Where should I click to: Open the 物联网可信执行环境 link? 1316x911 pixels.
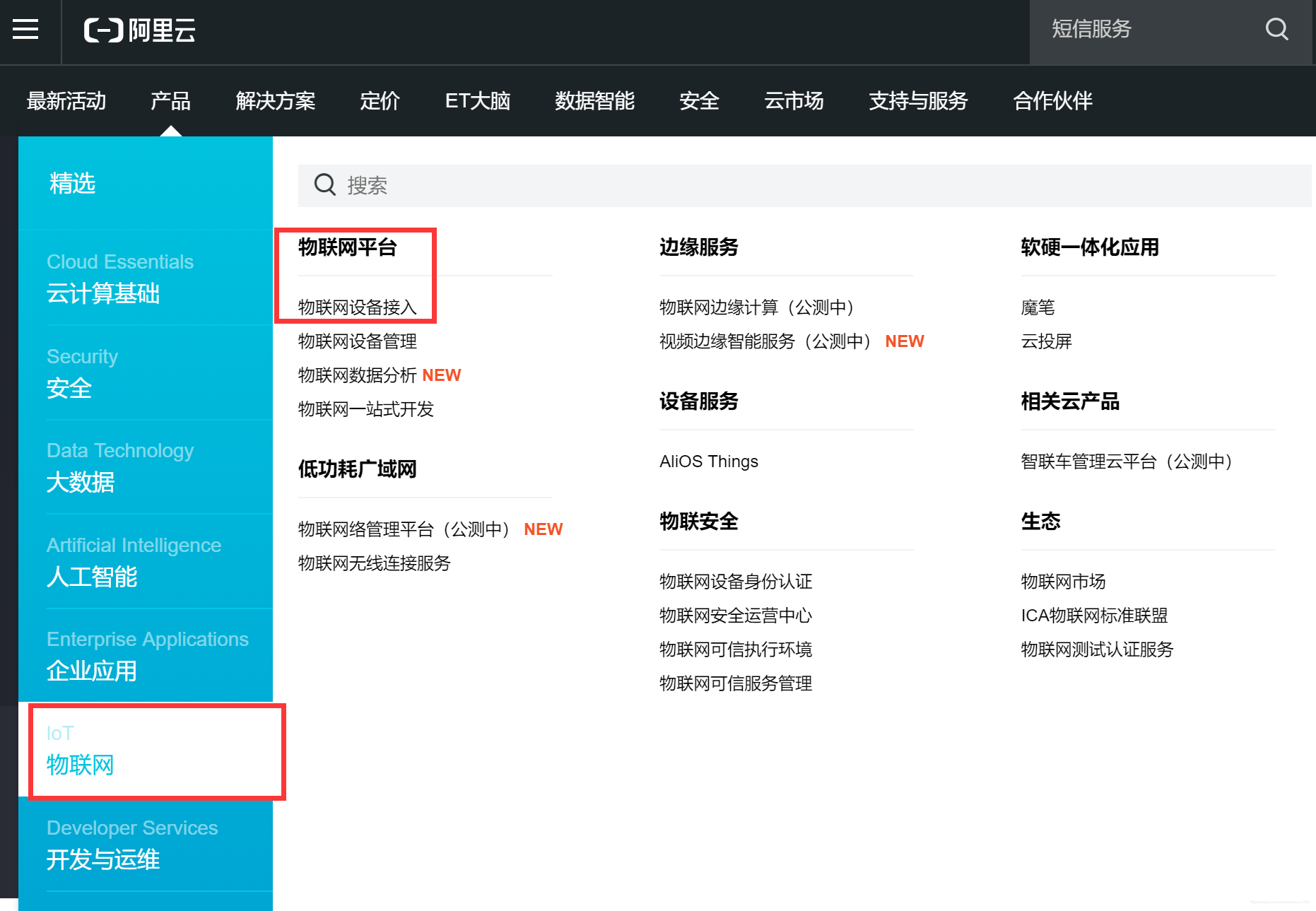[x=736, y=650]
